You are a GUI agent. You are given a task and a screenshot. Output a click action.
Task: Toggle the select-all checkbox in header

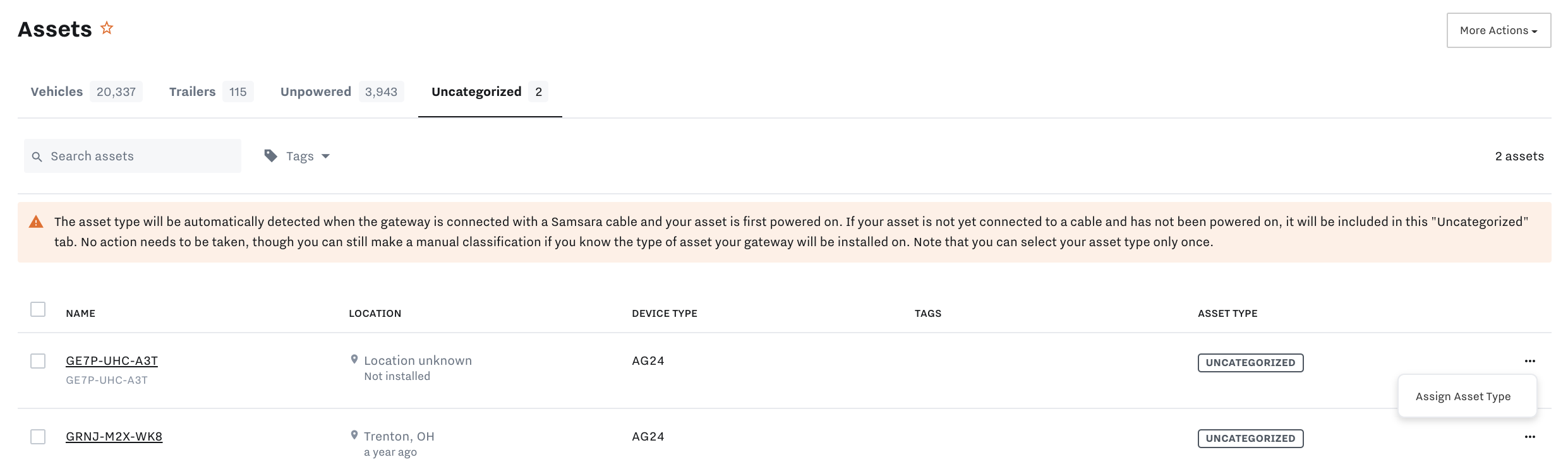[x=38, y=309]
